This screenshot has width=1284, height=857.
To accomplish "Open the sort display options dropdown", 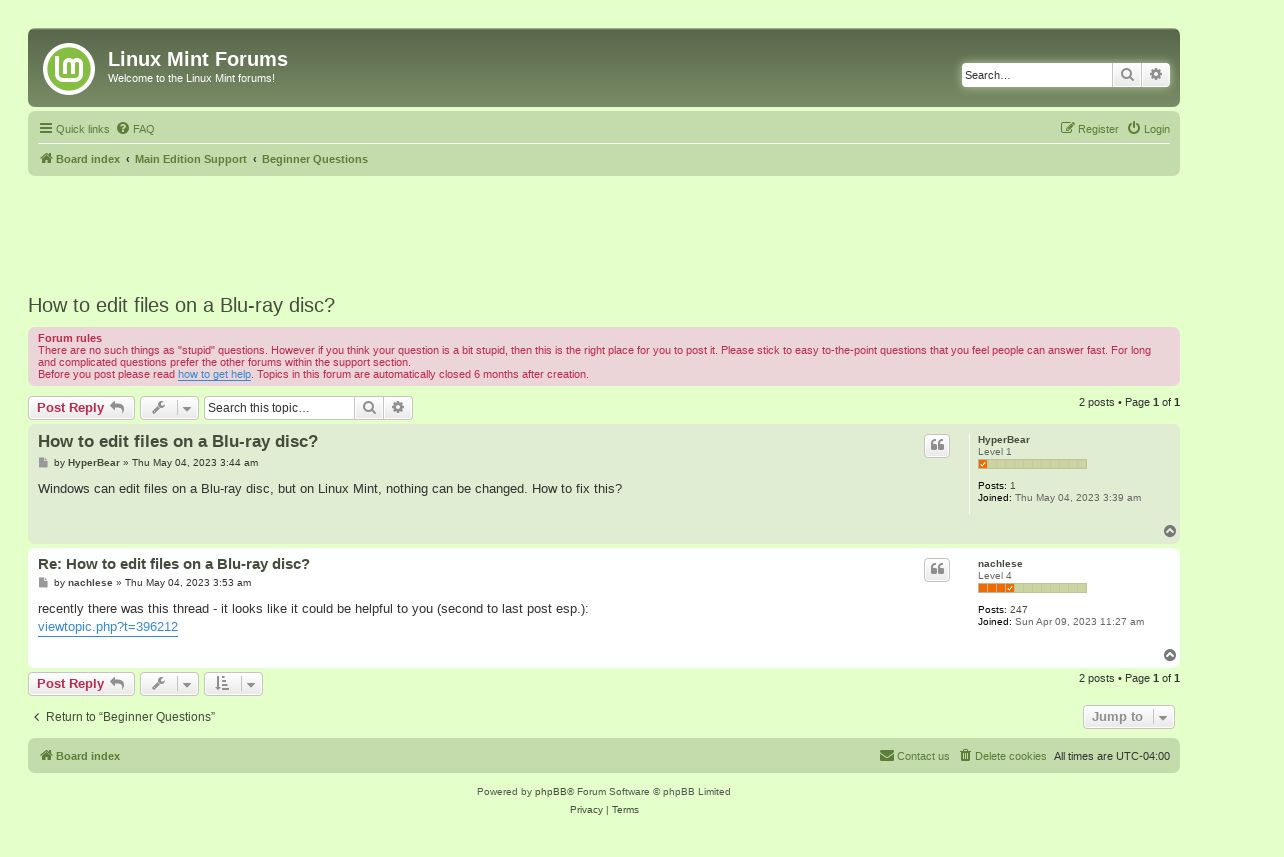I will coord(233,684).
